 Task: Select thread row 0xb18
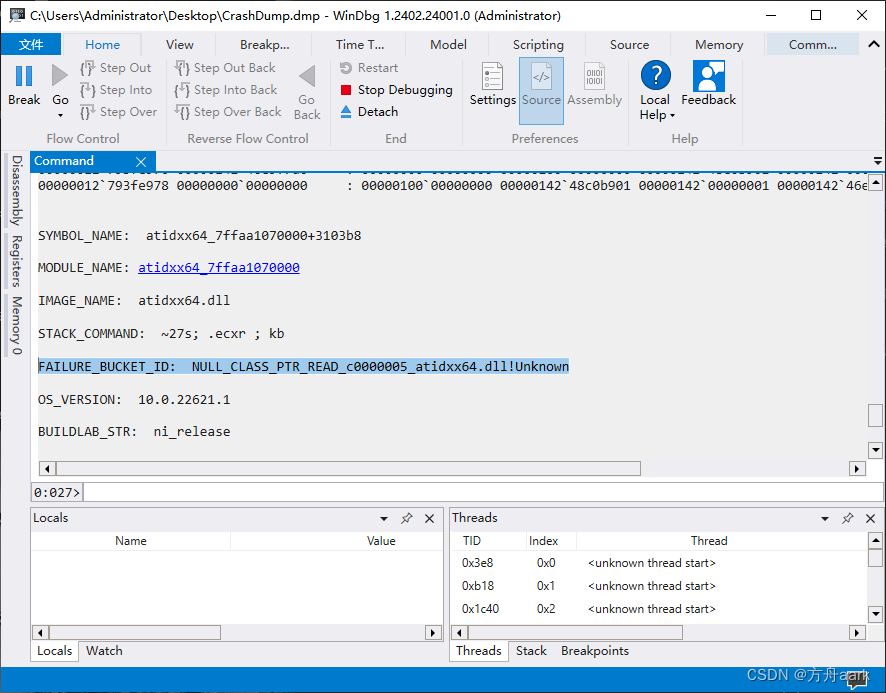659,586
